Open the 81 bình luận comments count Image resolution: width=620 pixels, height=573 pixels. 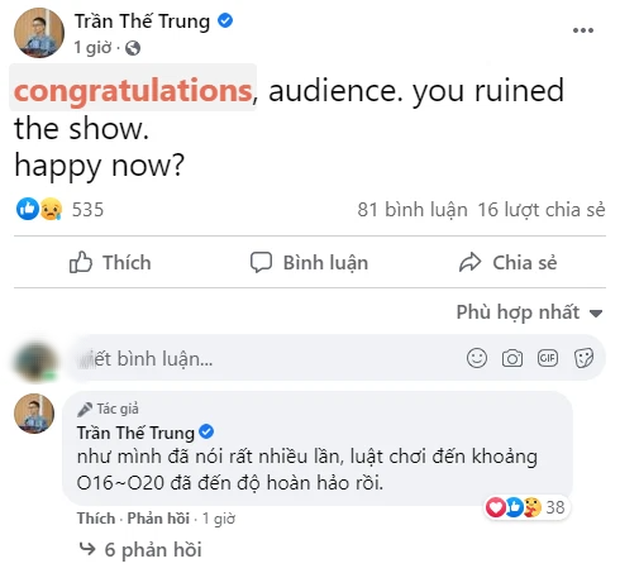click(x=413, y=210)
